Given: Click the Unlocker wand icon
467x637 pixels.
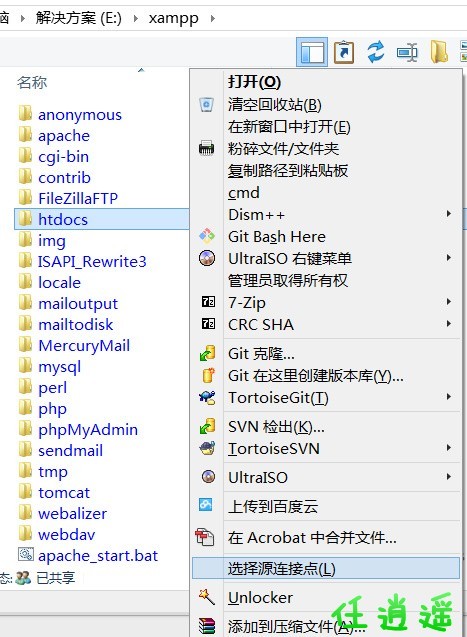Looking at the screenshot, I should click(207, 597).
